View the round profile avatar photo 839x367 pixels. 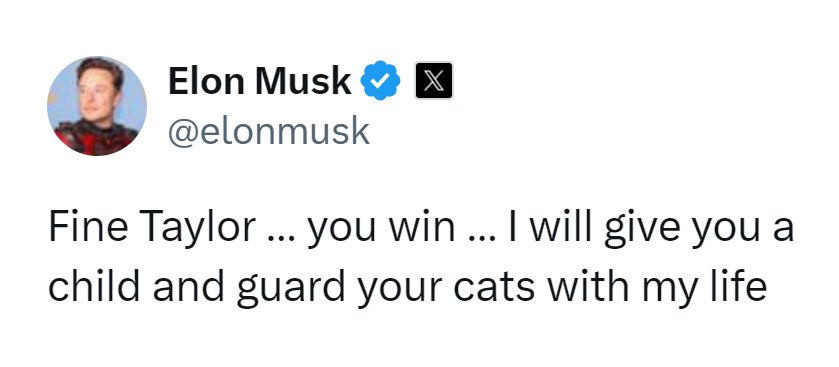(97, 106)
